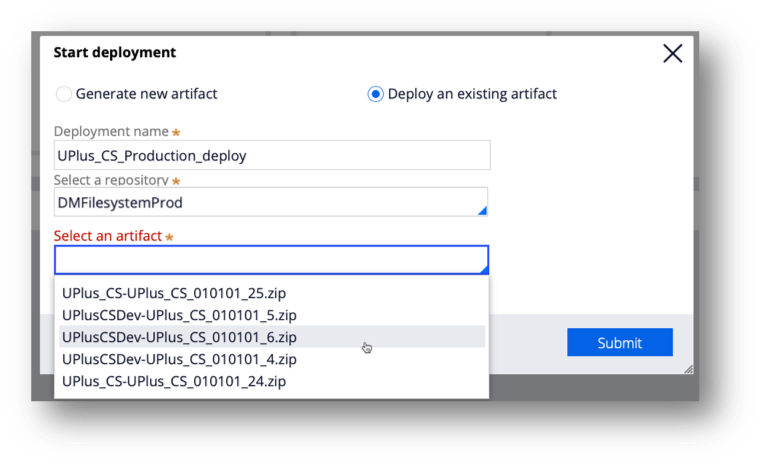Click the Start deployment dialog title

(x=115, y=52)
